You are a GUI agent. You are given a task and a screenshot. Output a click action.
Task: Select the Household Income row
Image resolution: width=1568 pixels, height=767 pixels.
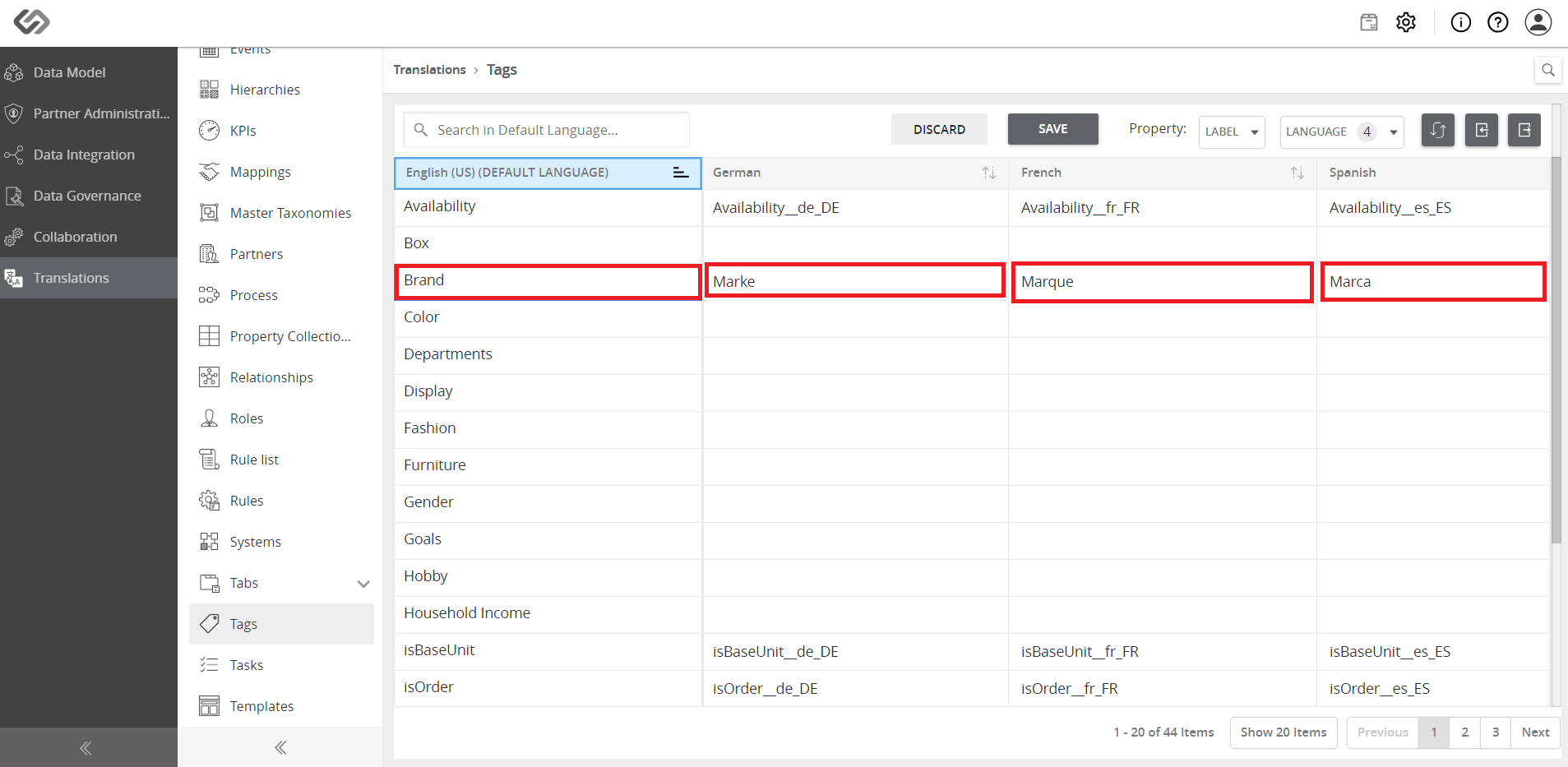click(x=548, y=613)
